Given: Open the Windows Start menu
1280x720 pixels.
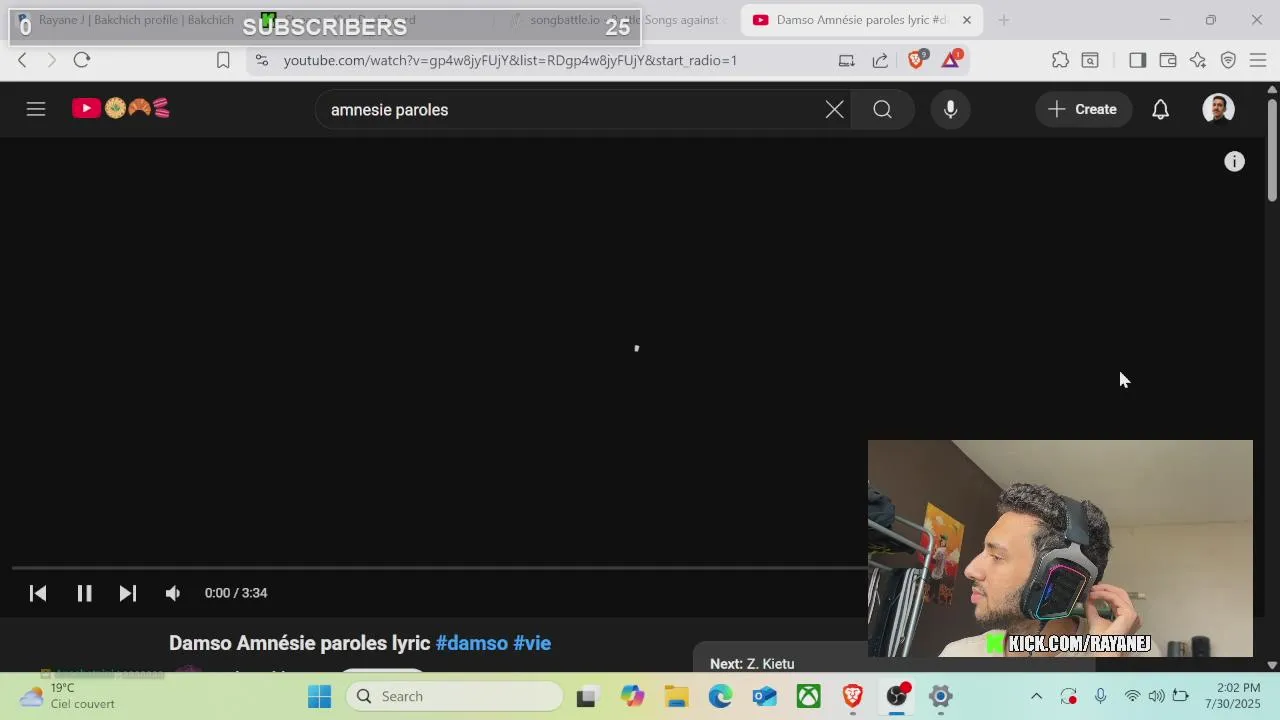Looking at the screenshot, I should pos(319,696).
